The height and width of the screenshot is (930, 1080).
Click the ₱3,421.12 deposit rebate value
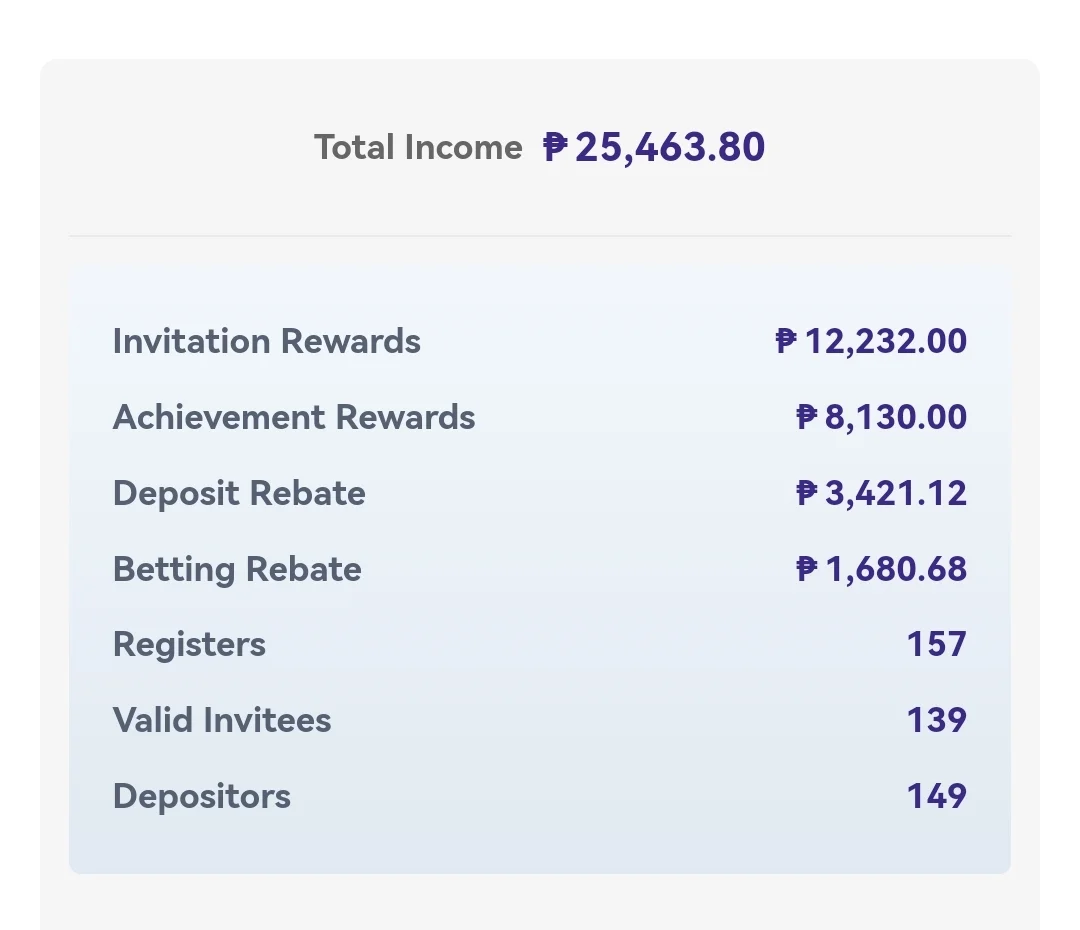pos(881,493)
